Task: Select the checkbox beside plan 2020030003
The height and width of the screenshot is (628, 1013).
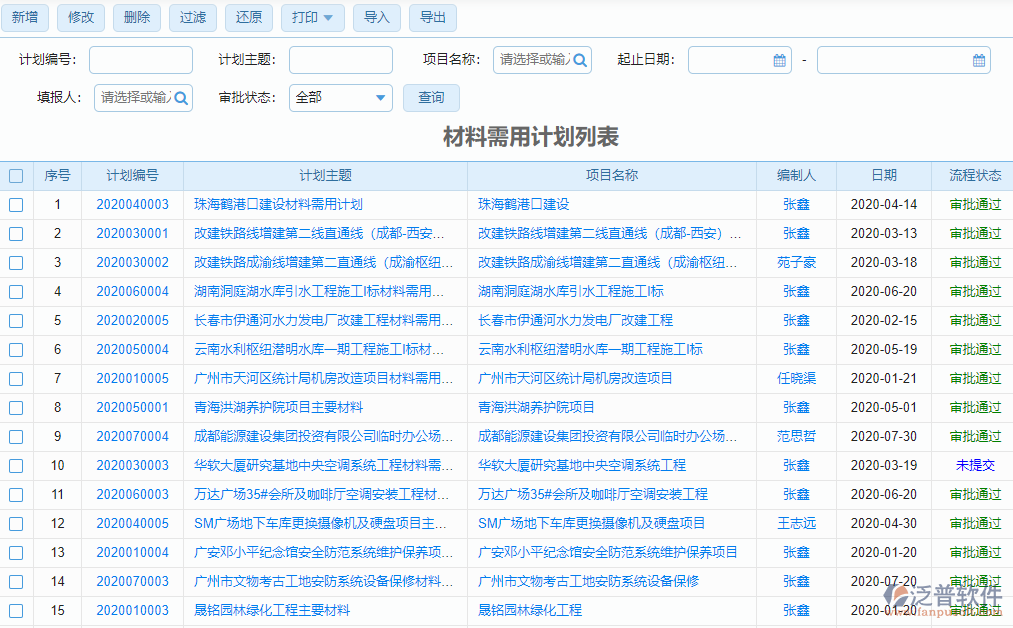Action: click(16, 465)
